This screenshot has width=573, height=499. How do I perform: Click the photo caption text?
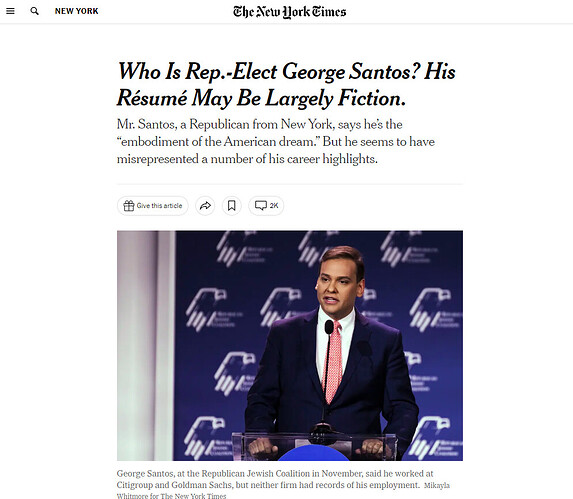click(275, 479)
